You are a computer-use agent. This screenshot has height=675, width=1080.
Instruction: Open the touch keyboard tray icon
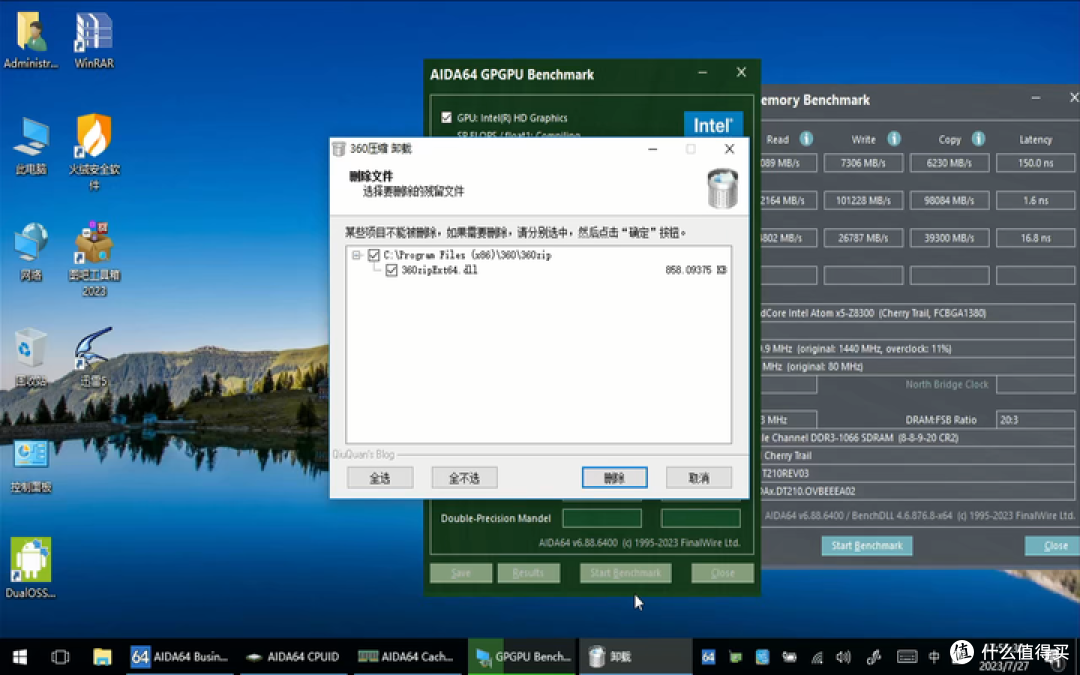pos(907,657)
